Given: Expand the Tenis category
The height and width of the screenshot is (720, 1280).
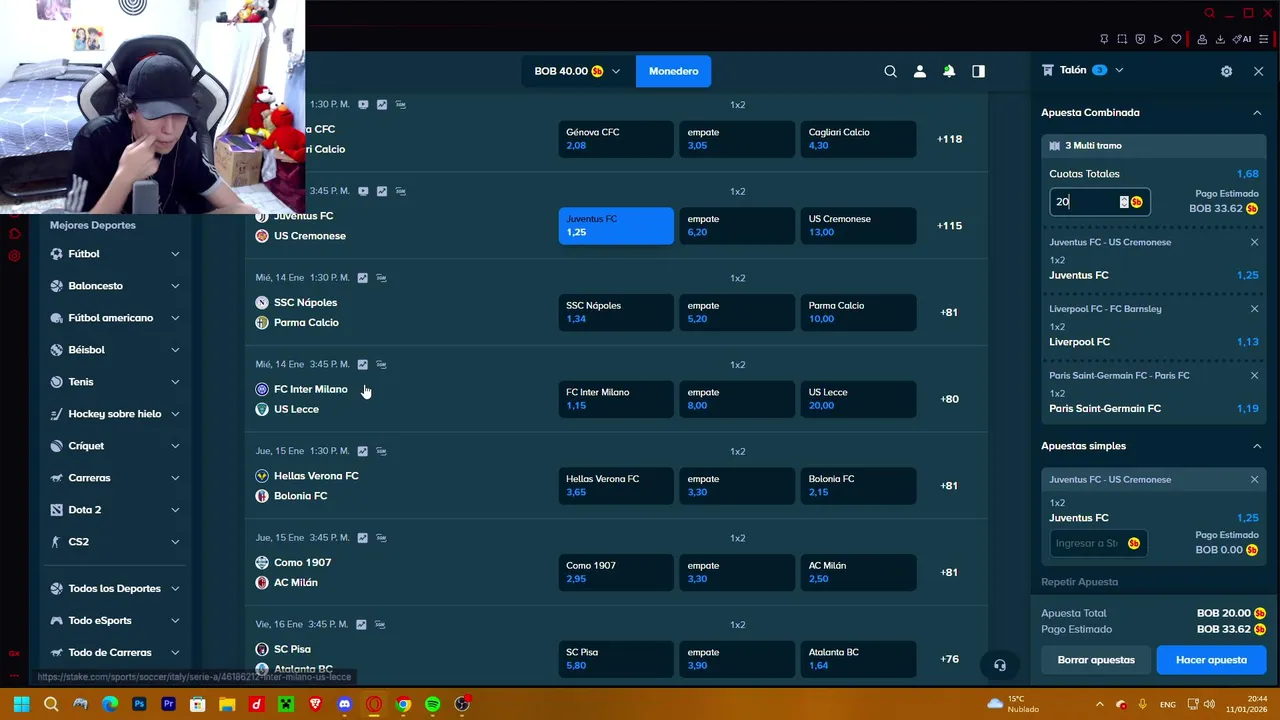Looking at the screenshot, I should click(115, 382).
